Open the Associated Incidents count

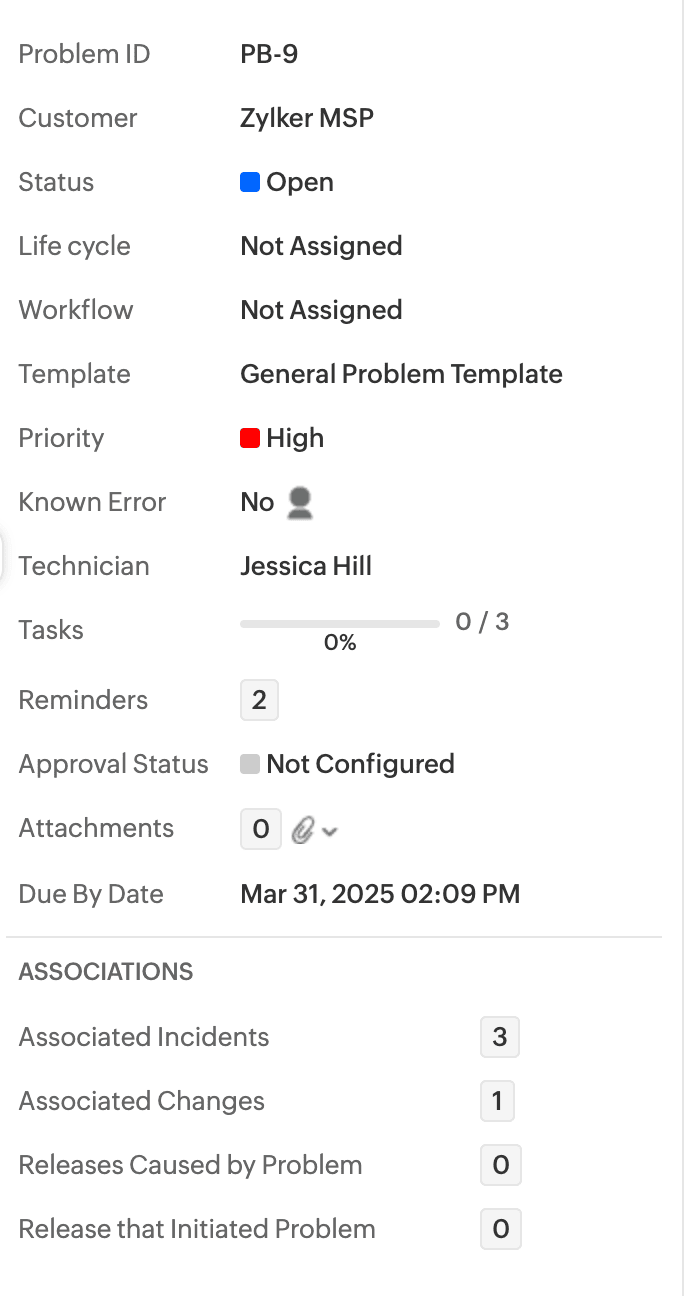[499, 1037]
